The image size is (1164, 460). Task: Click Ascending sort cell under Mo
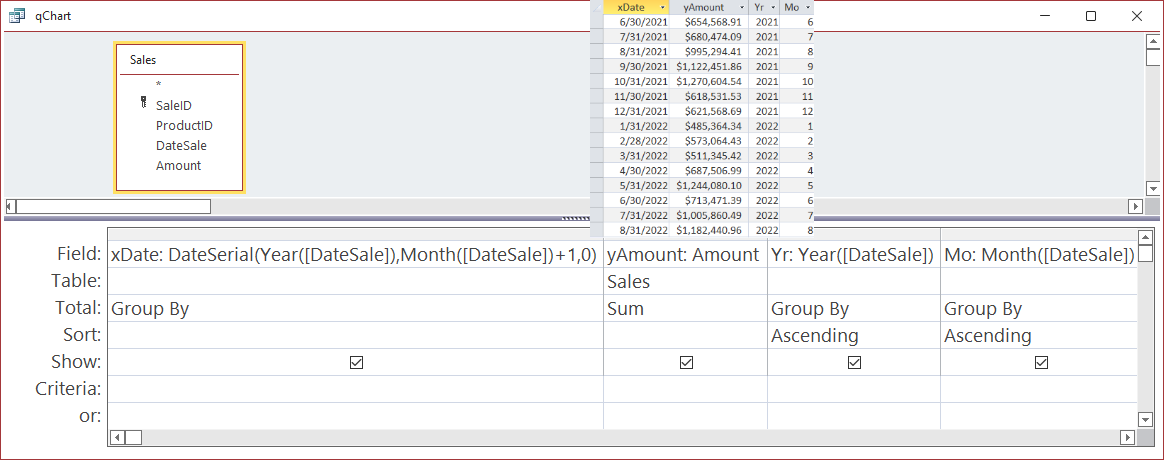click(x=1039, y=335)
